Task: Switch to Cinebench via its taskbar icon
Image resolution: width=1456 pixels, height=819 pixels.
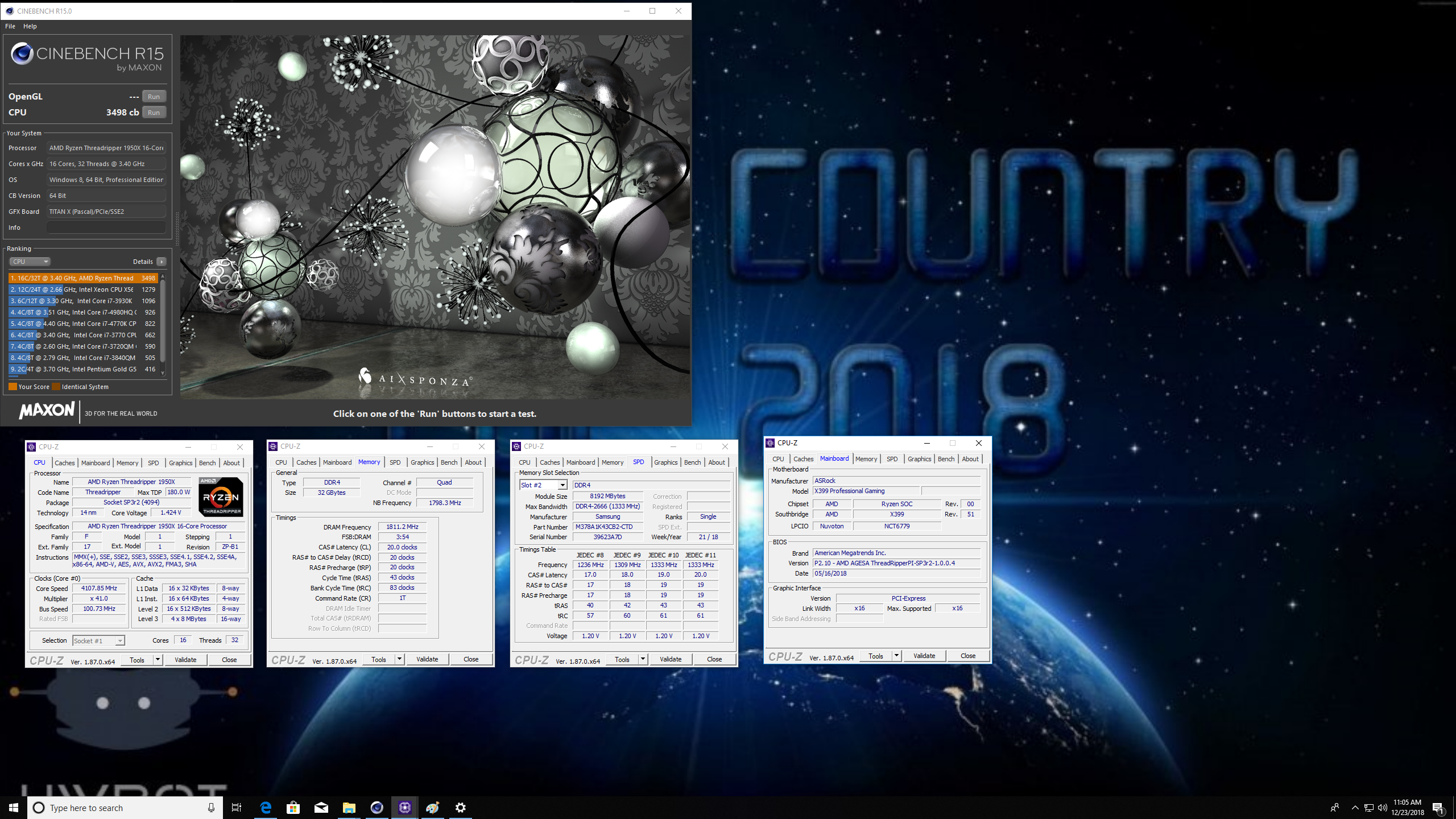Action: tap(377, 808)
